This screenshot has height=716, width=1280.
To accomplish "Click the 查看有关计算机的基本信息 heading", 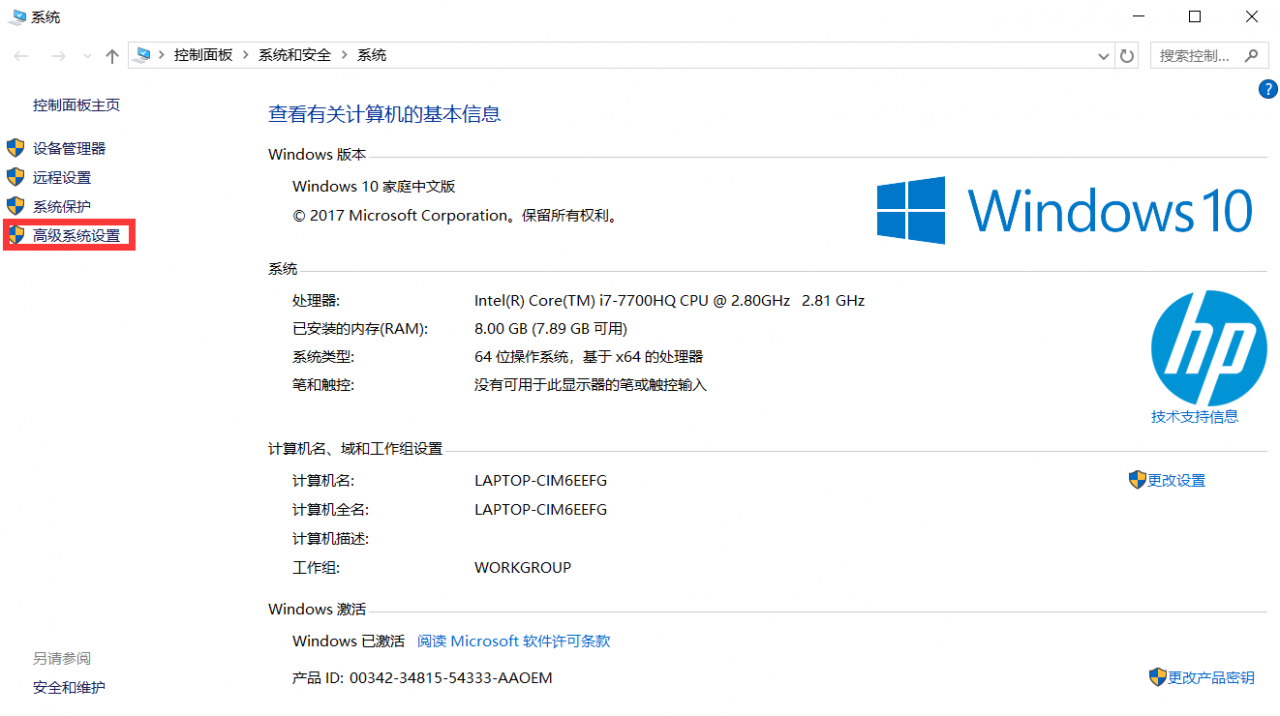I will point(384,114).
